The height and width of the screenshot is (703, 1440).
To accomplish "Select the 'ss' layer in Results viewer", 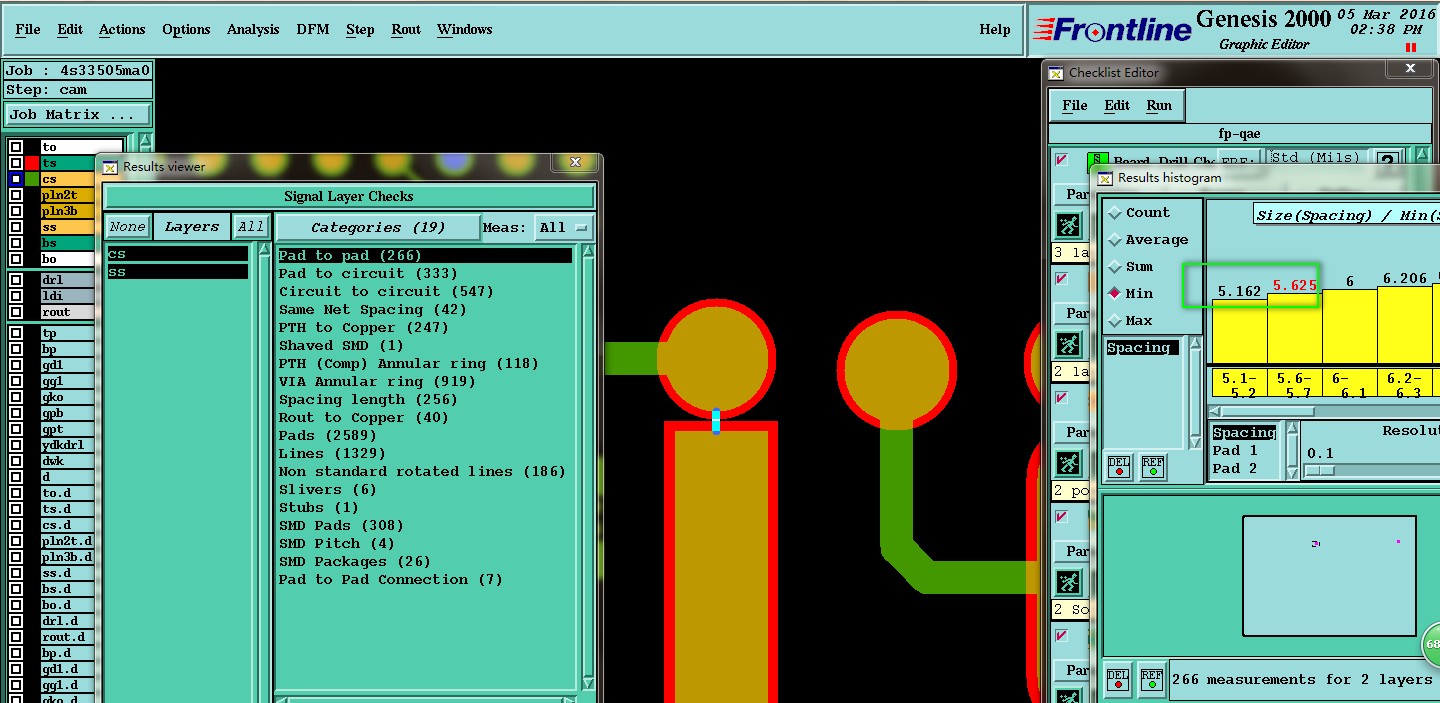I will coord(177,272).
